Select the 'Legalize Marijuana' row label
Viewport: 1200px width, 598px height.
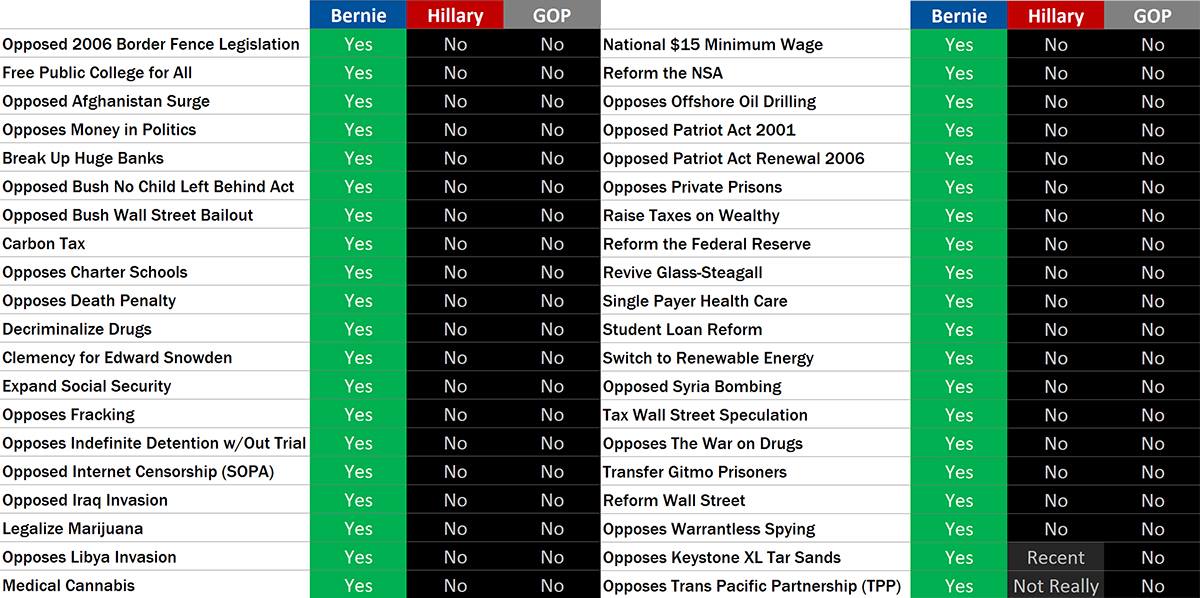(x=73, y=529)
